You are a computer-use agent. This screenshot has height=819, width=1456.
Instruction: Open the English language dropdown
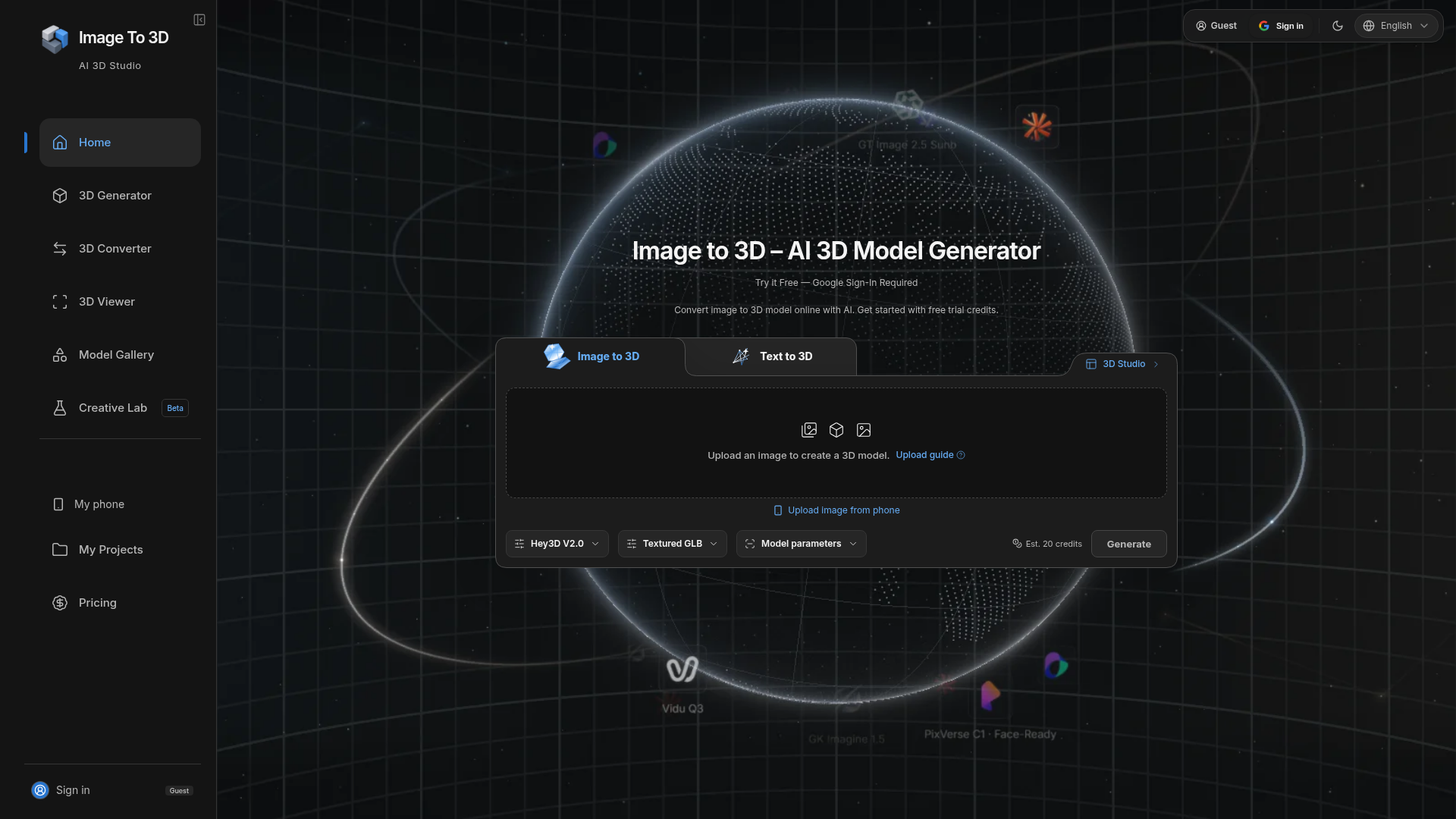[1396, 26]
